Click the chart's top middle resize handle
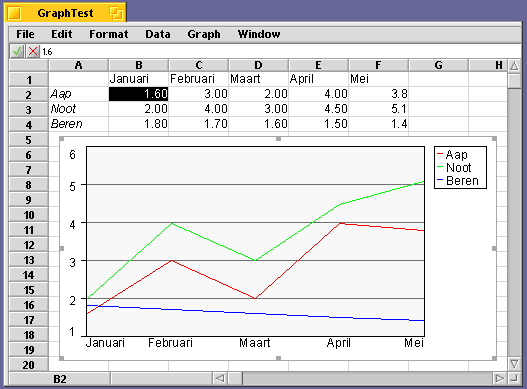 [x=278, y=139]
